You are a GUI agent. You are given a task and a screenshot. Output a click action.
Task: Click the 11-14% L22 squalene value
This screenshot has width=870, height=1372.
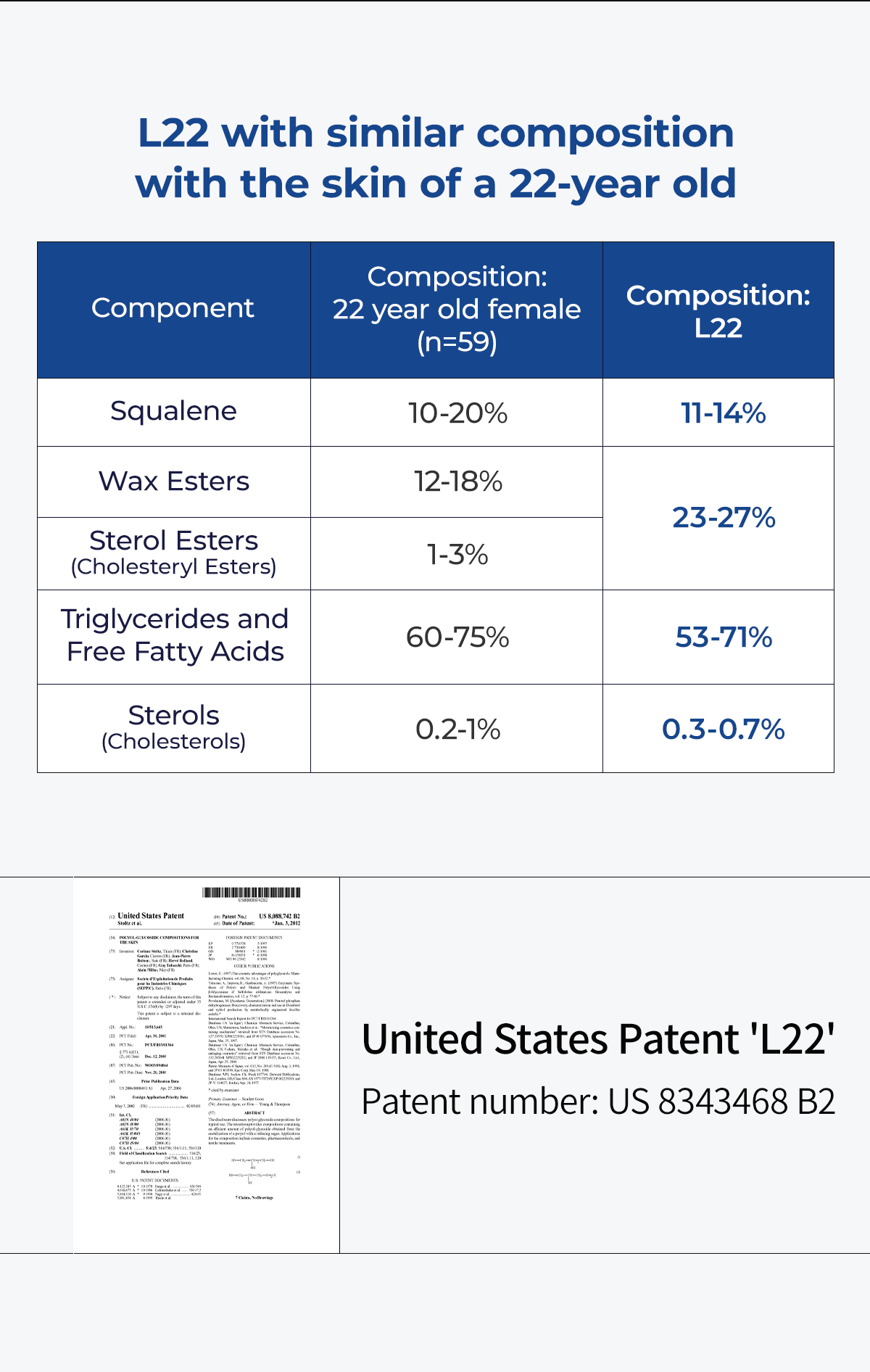tap(723, 413)
